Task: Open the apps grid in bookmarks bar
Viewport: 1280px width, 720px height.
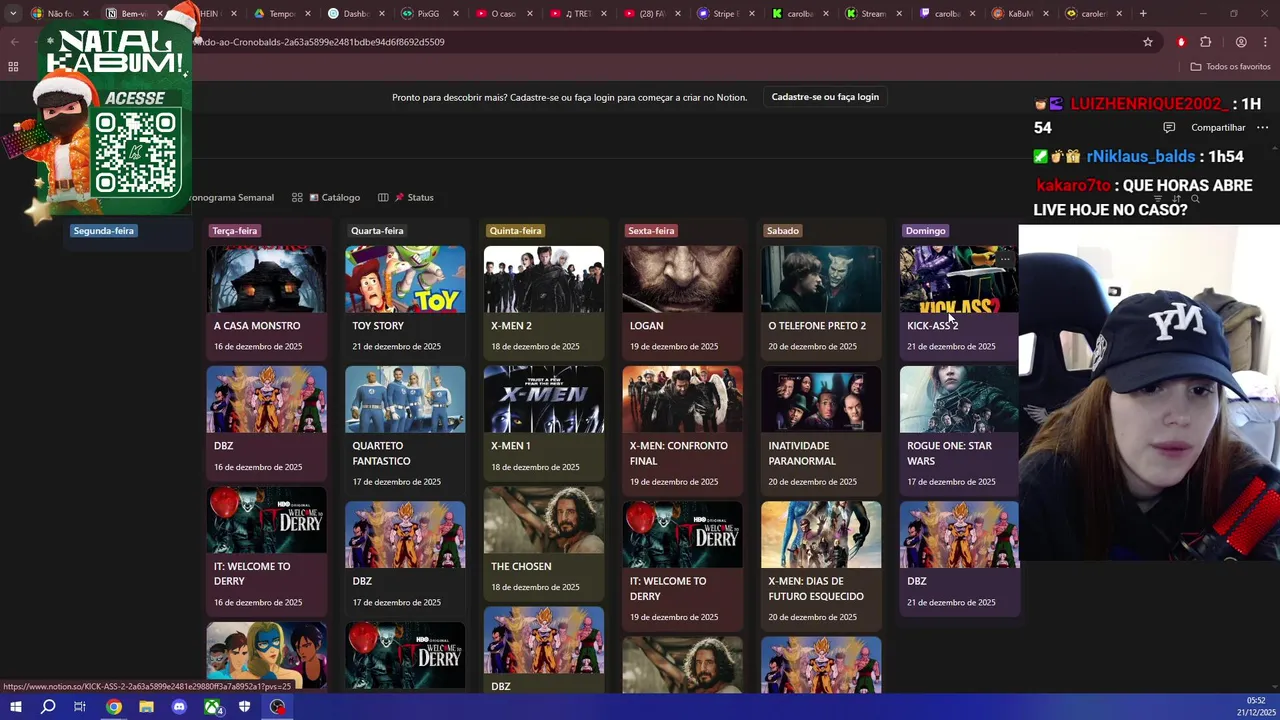Action: (13, 67)
